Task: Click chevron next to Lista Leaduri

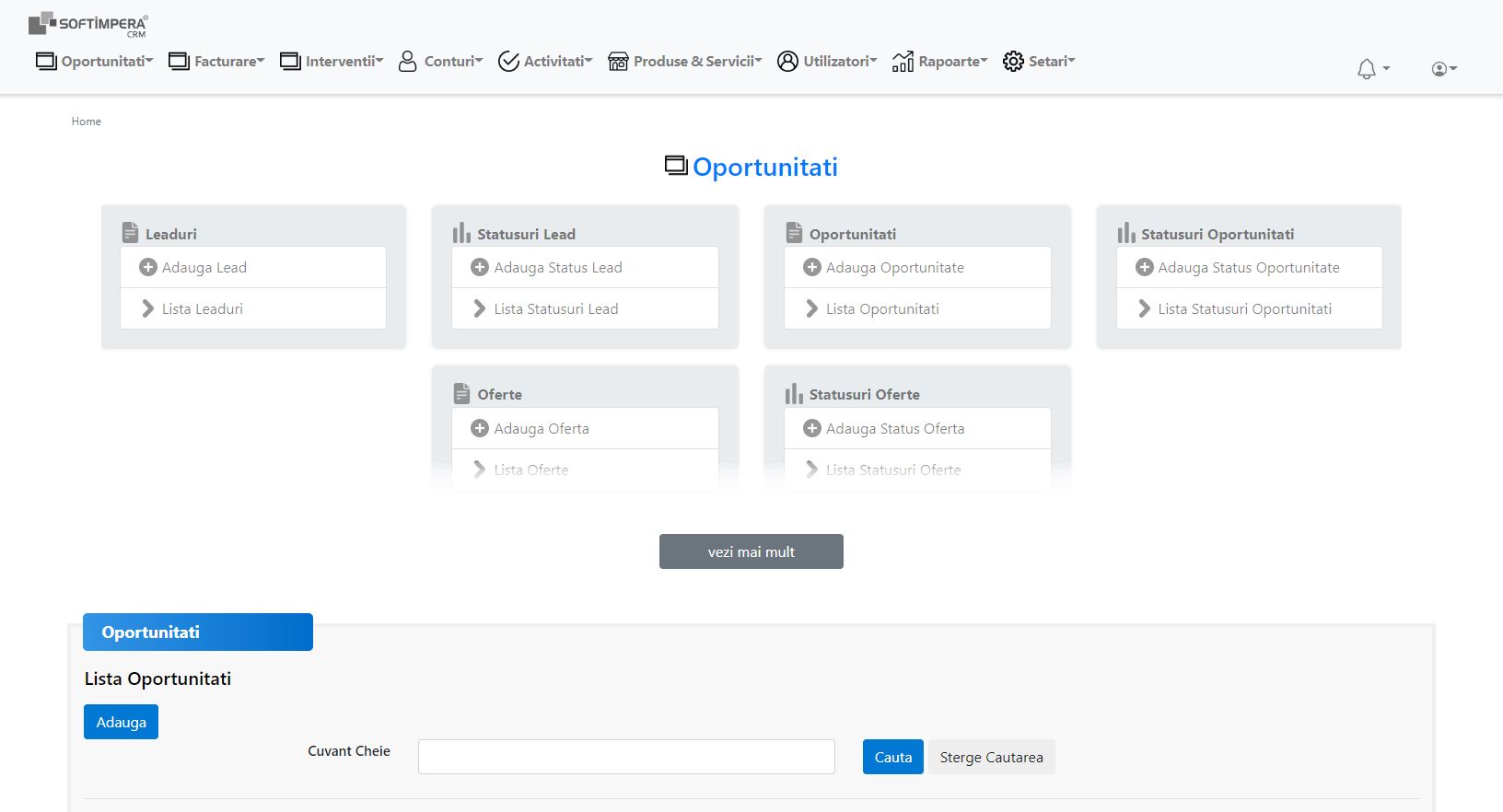Action: [147, 308]
